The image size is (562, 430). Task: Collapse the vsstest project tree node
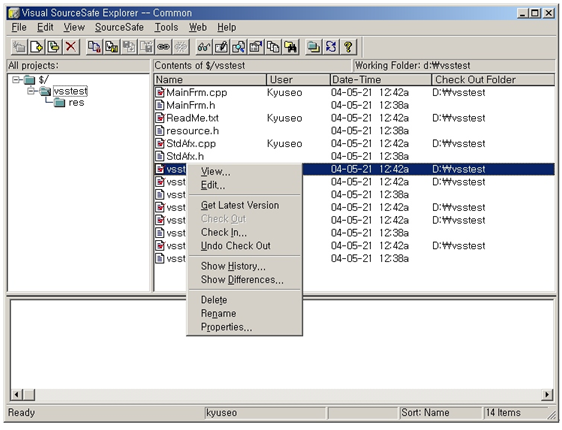32,91
